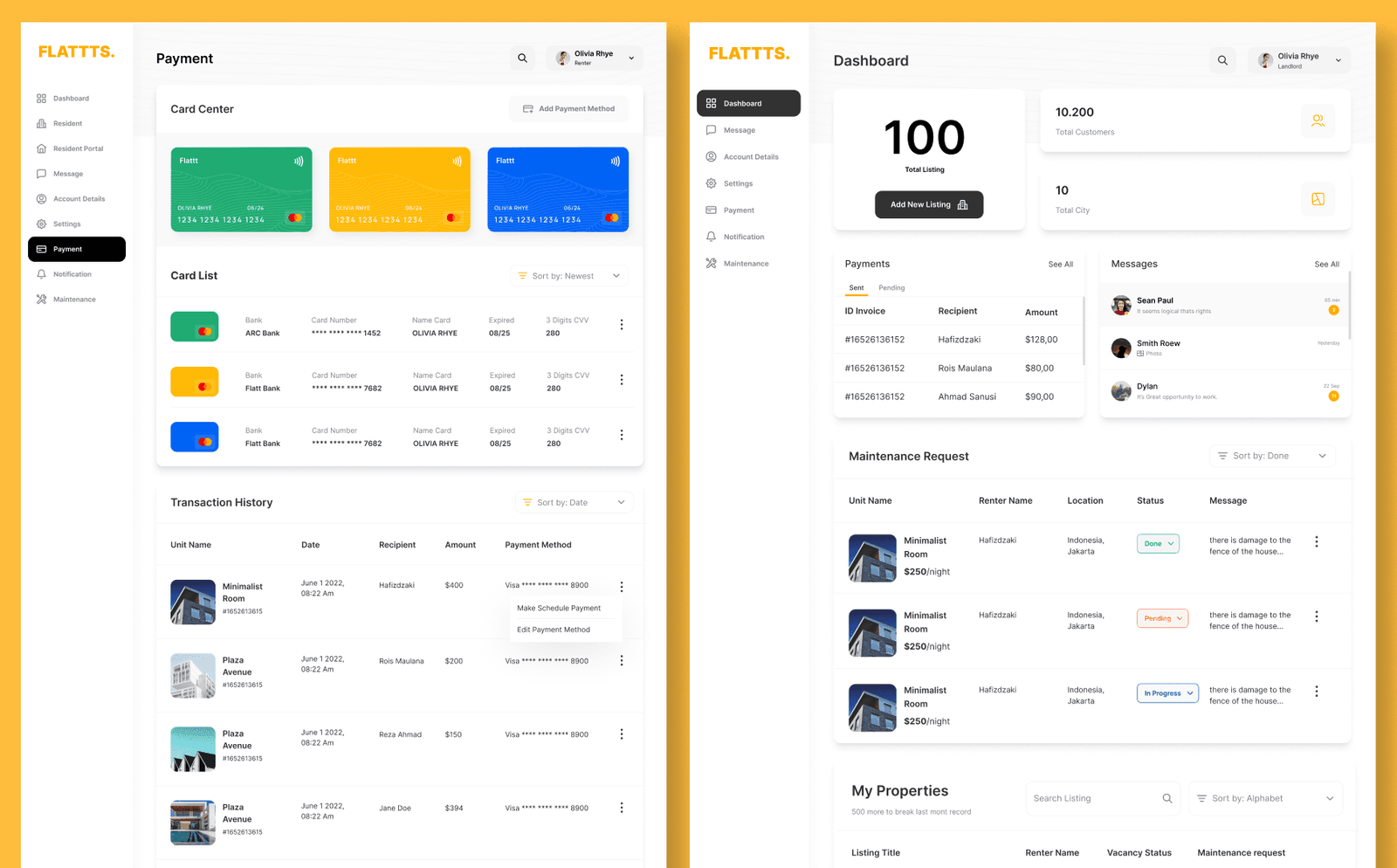Open the Total Customers people icon
This screenshot has height=868, width=1397.
[1318, 121]
